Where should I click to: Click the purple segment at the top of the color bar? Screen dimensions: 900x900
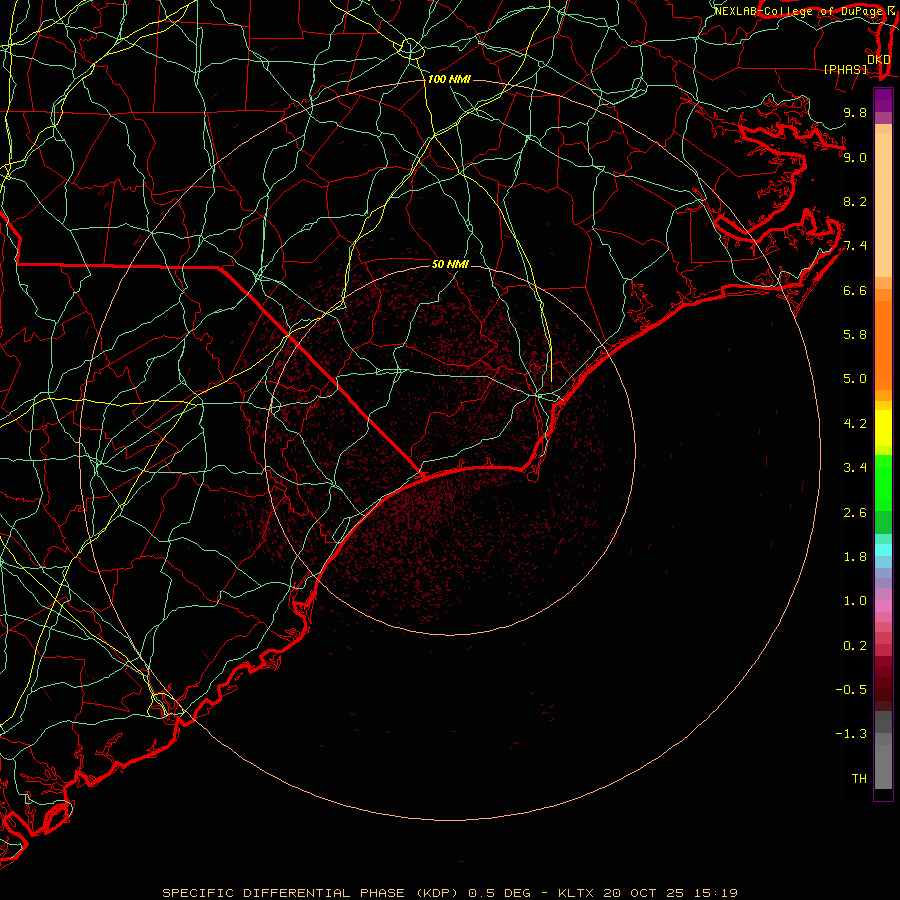[x=883, y=100]
